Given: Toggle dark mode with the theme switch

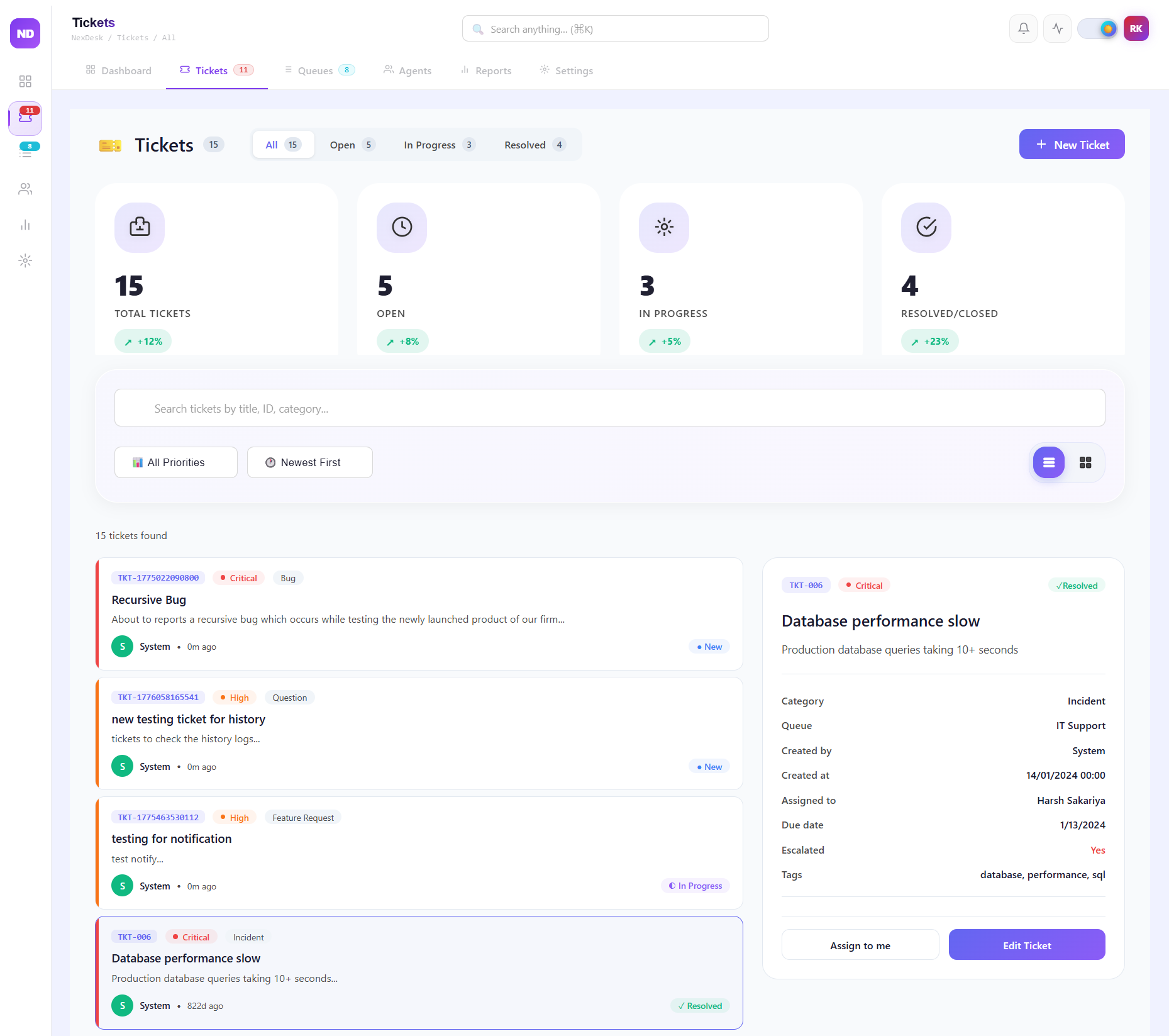Looking at the screenshot, I should (1097, 28).
